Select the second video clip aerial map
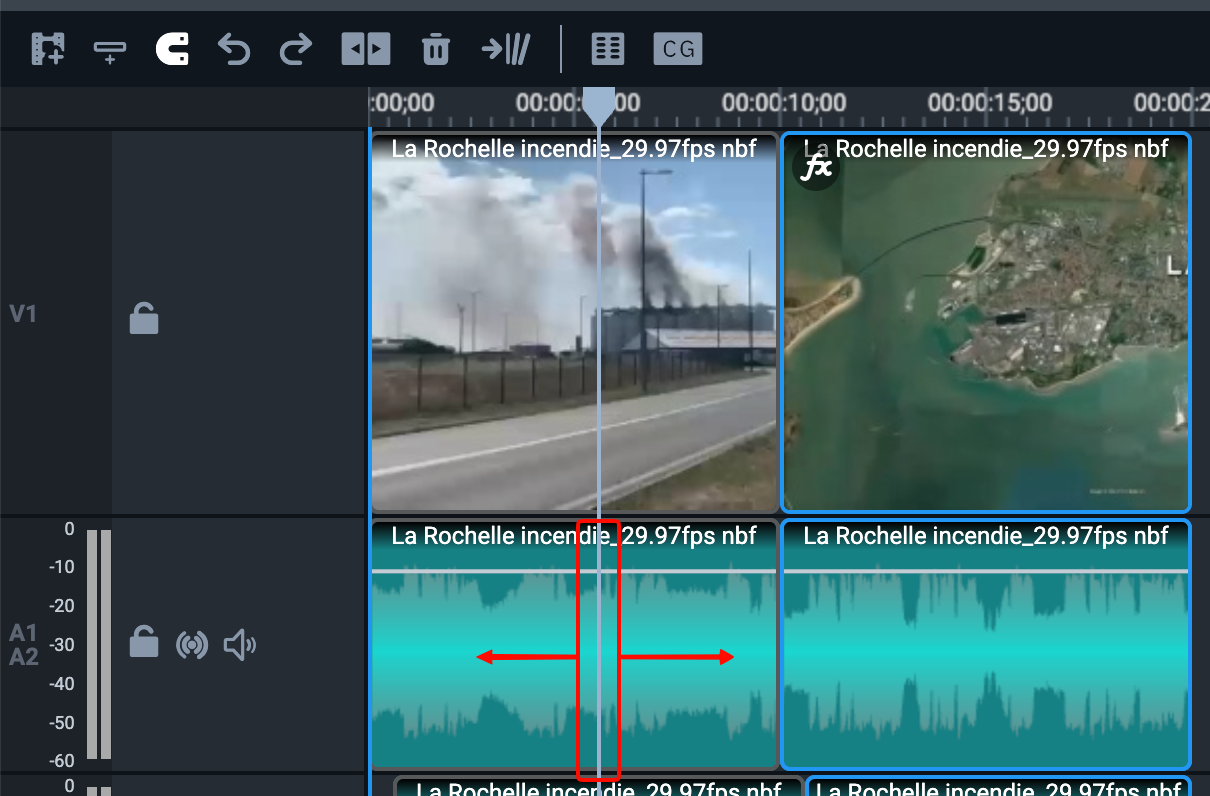1210x796 pixels. 986,323
